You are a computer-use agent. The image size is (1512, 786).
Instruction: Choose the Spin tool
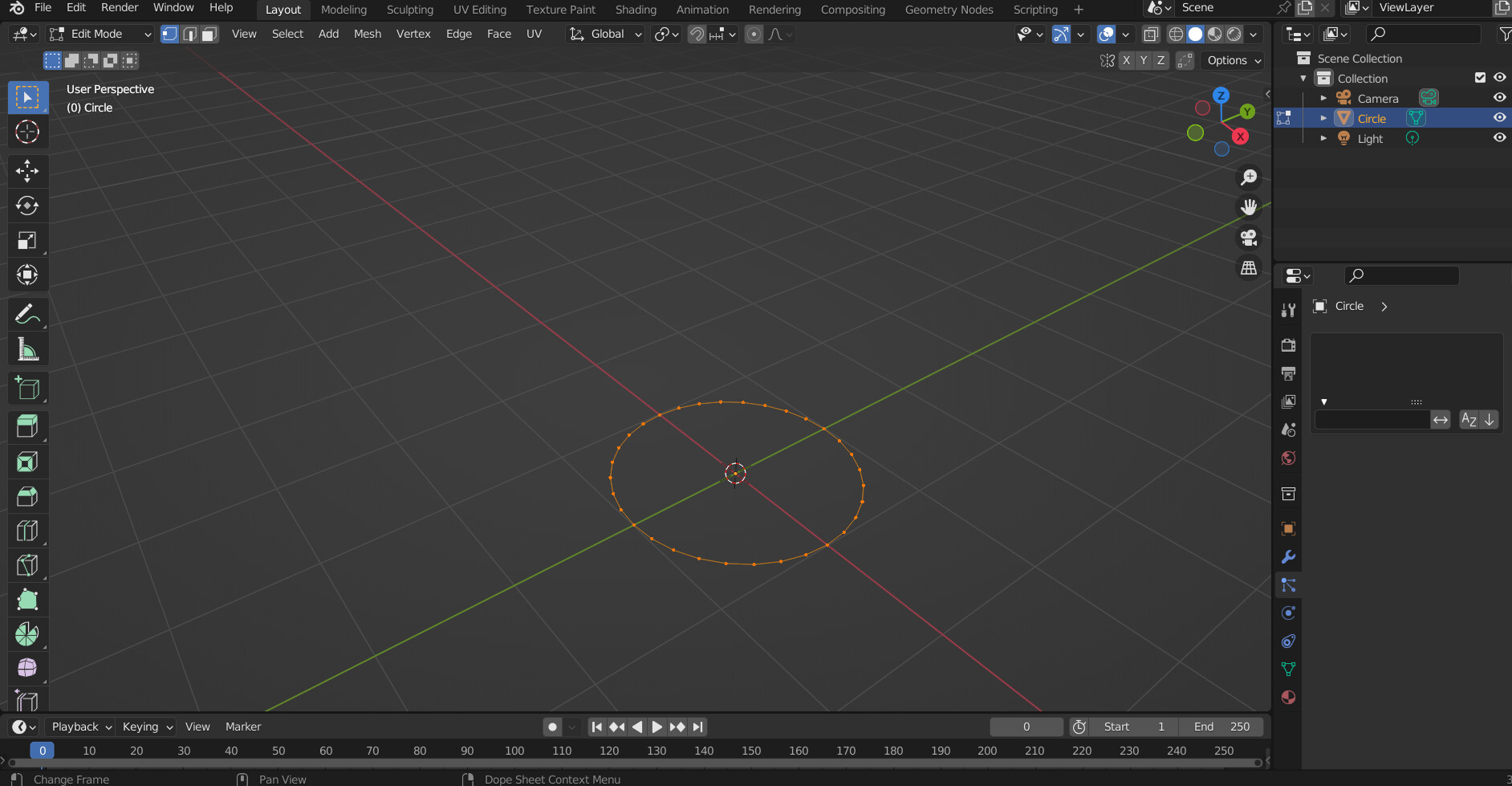tap(27, 634)
